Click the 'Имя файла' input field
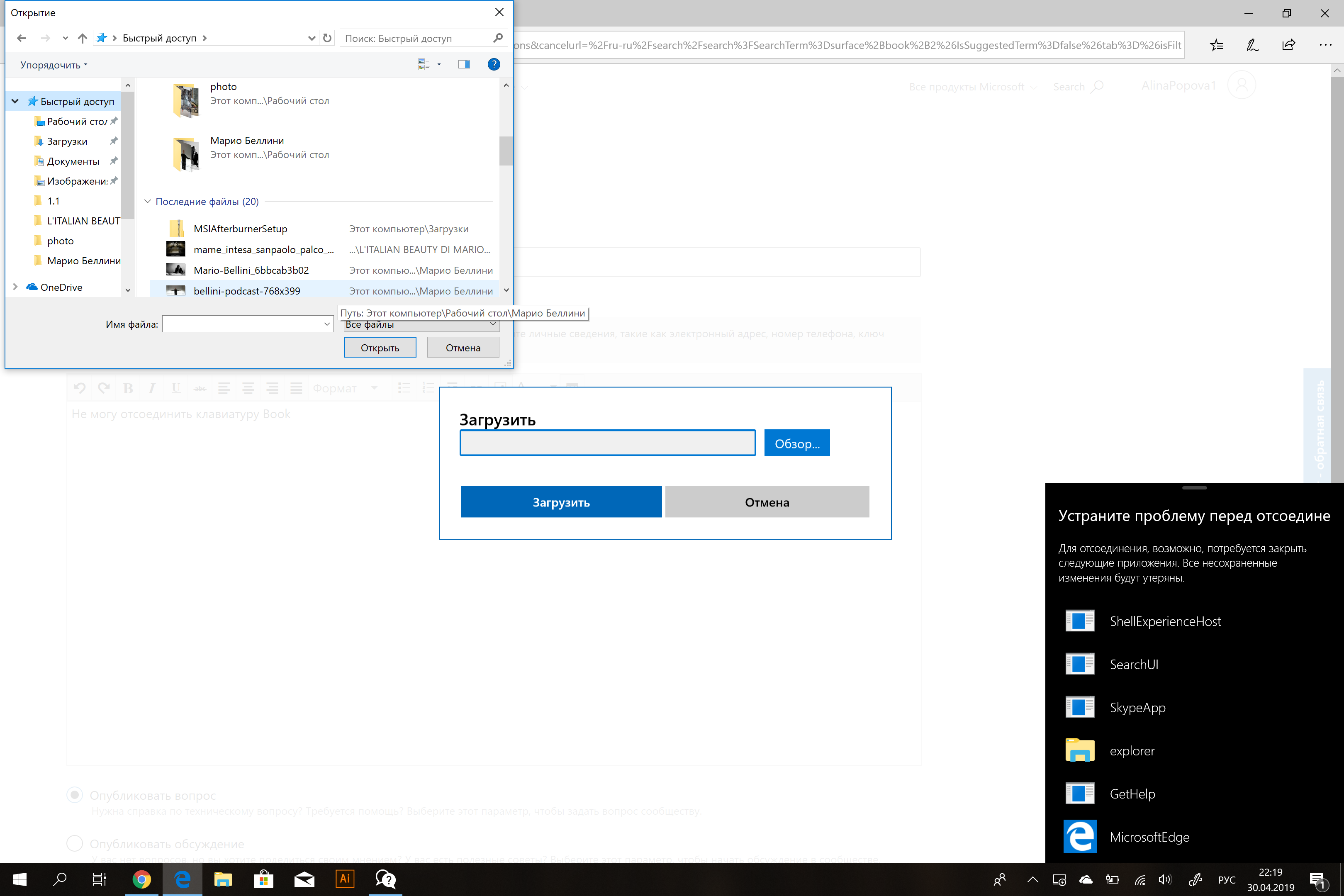1344x896 pixels. 243,324
